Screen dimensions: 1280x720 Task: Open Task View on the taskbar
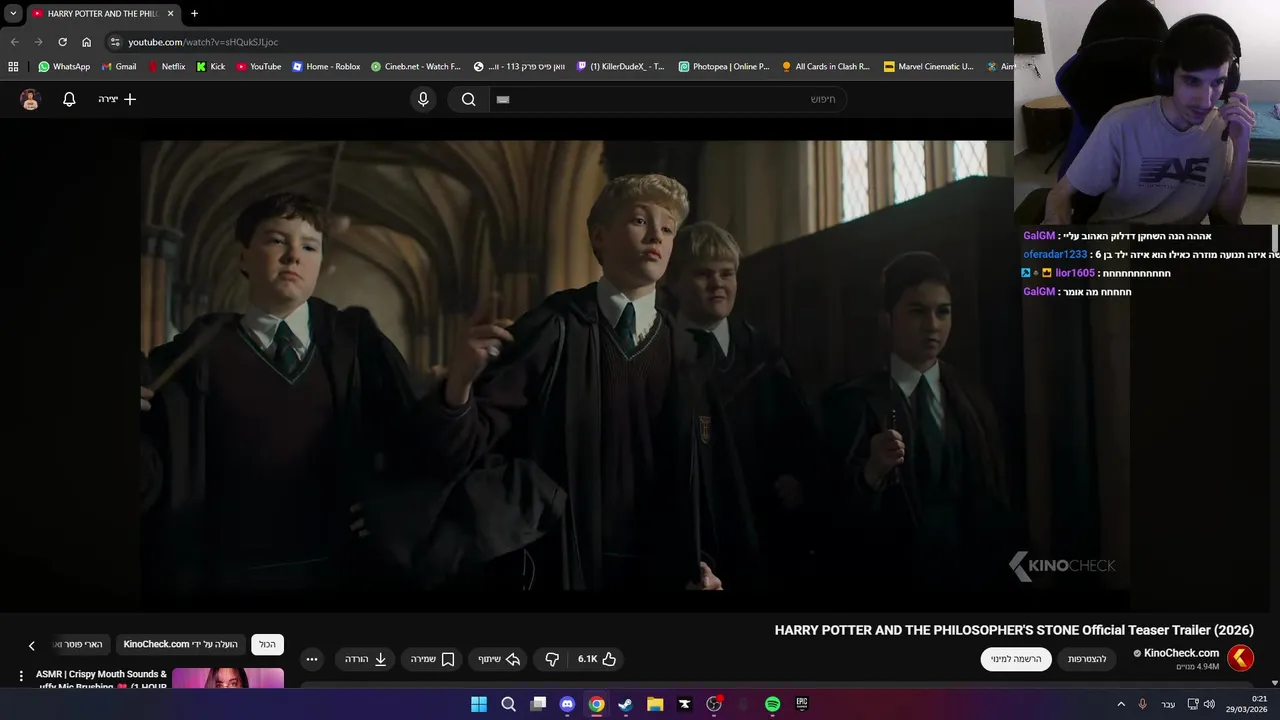point(538,704)
